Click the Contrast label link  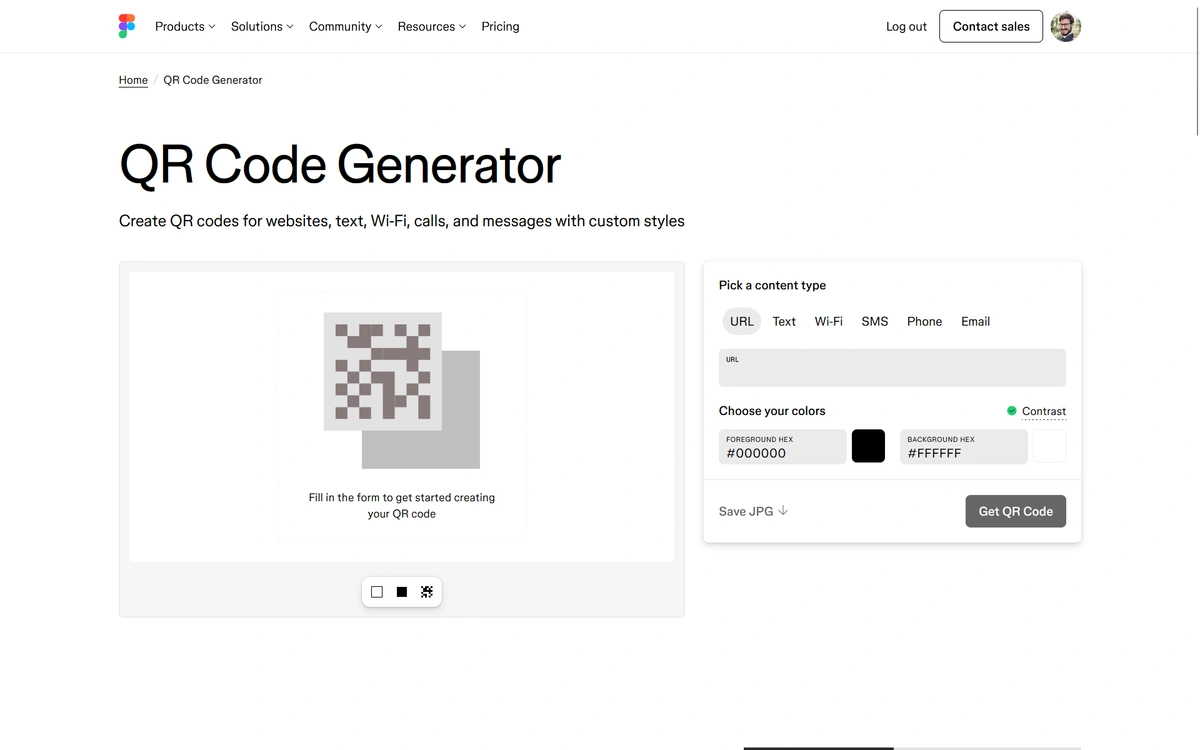click(1044, 411)
